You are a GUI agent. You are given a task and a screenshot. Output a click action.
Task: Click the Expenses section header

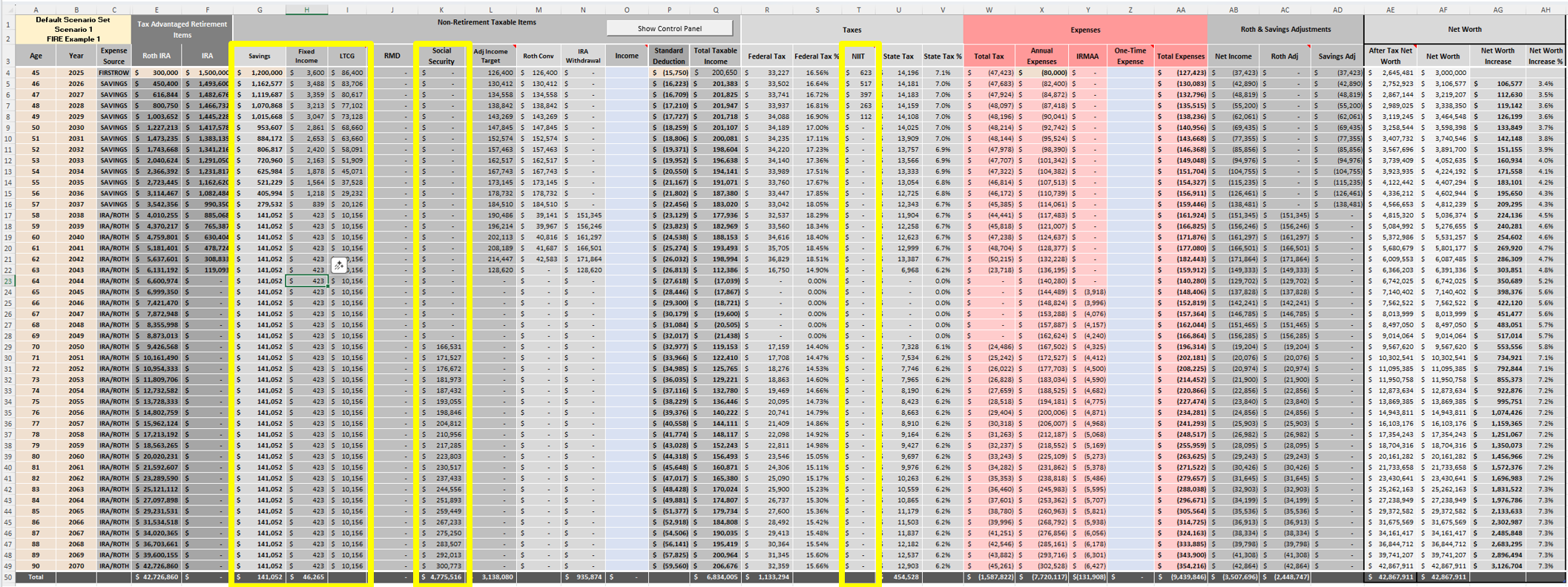point(1084,30)
